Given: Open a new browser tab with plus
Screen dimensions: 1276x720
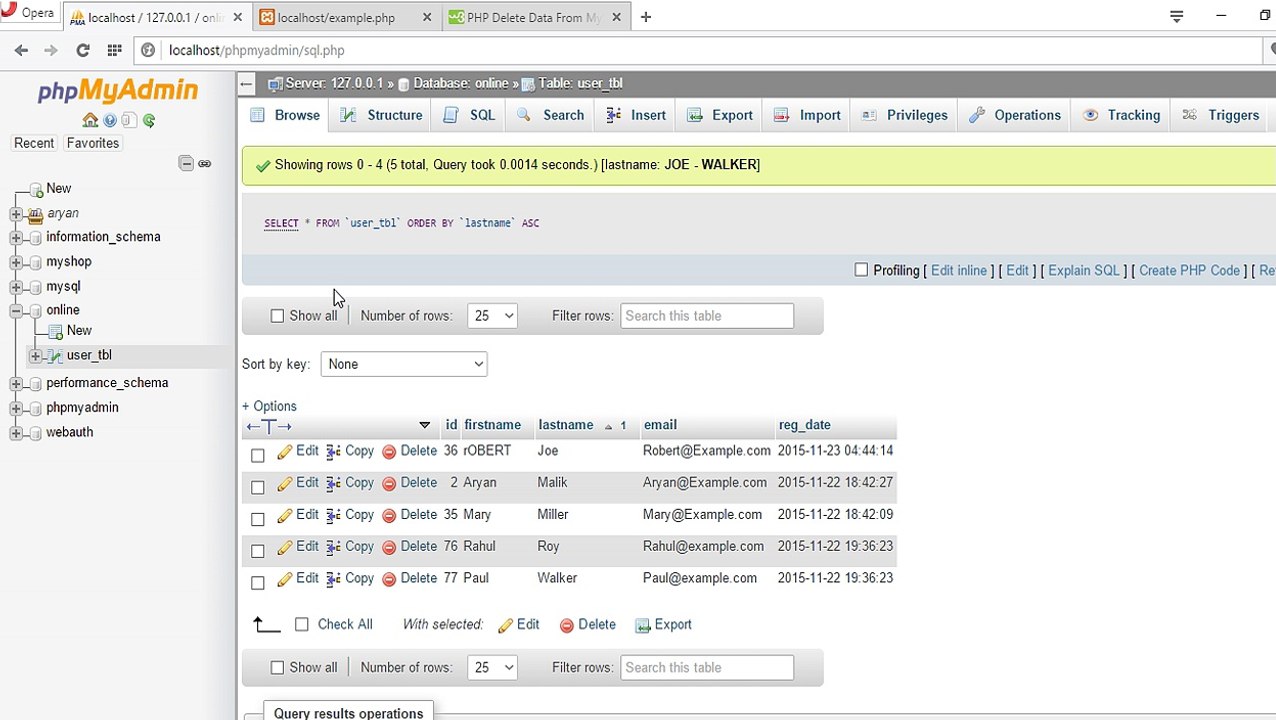Looking at the screenshot, I should coord(646,17).
